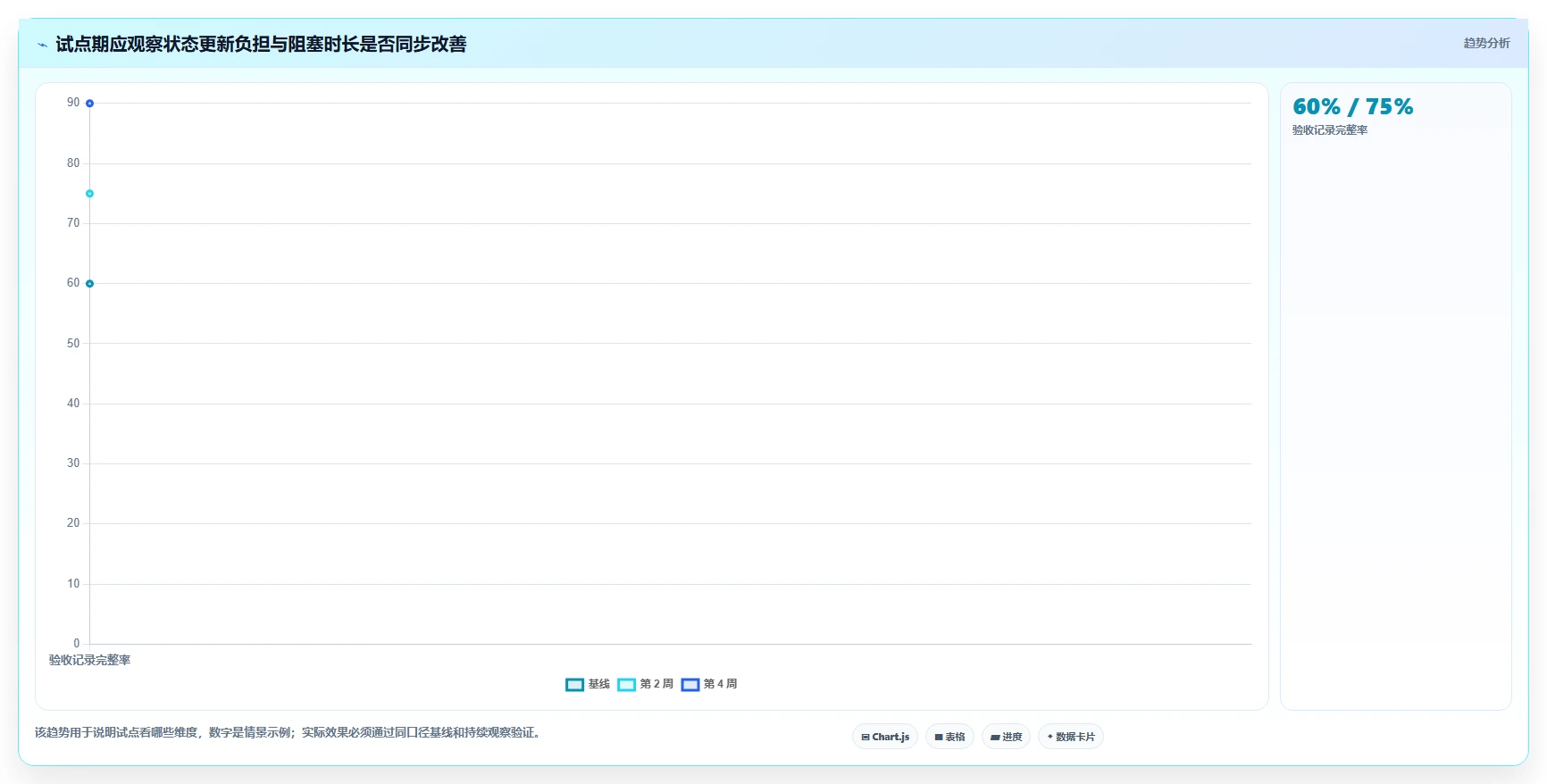Viewport: 1547px width, 784px height.
Task: Click the cyan 第 2 周 data point at 75
Action: point(89,194)
